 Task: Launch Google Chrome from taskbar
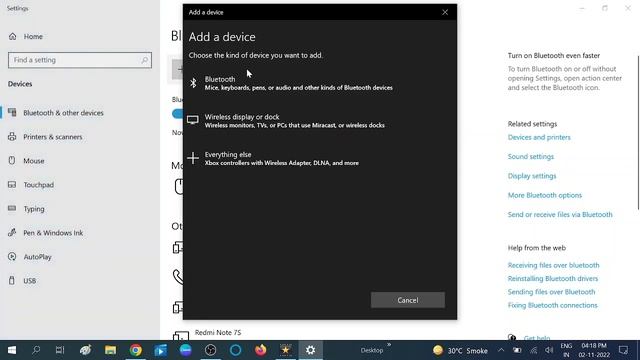[x=136, y=350]
